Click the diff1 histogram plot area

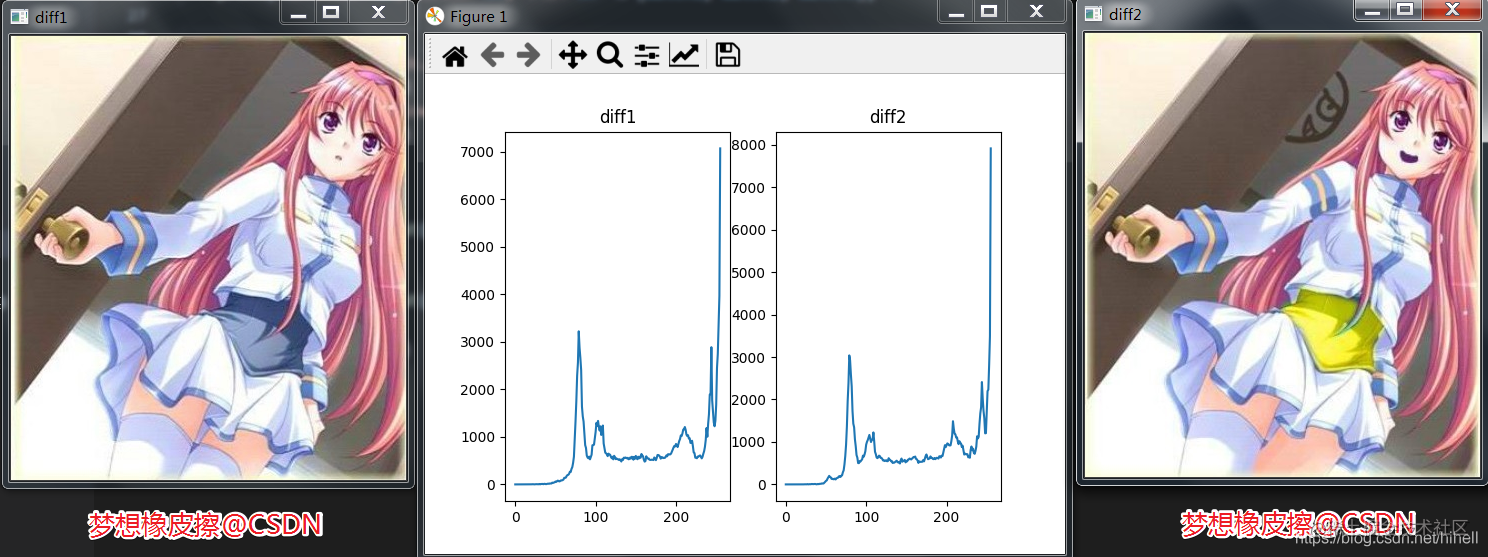tap(618, 316)
